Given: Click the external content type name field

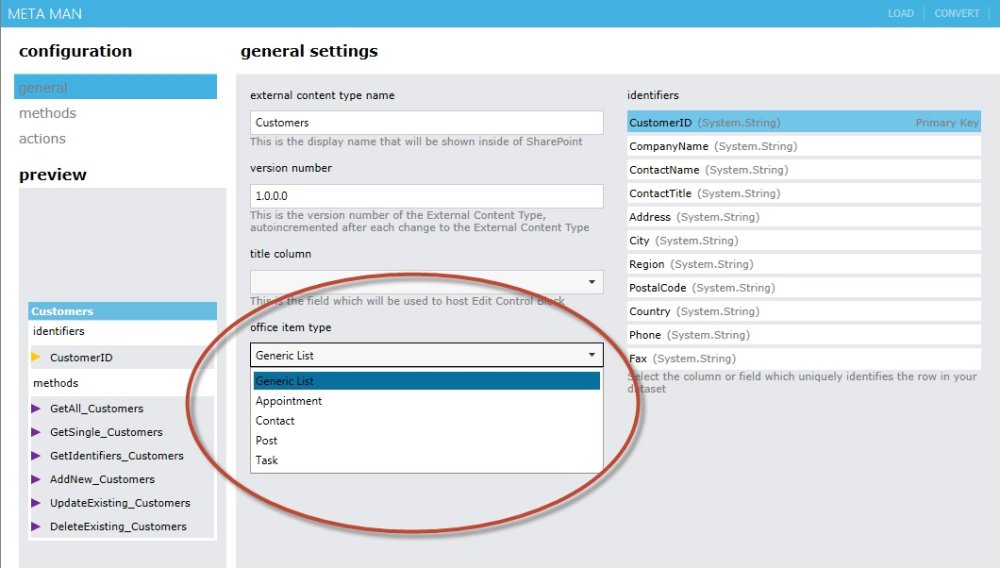Looking at the screenshot, I should [426, 122].
